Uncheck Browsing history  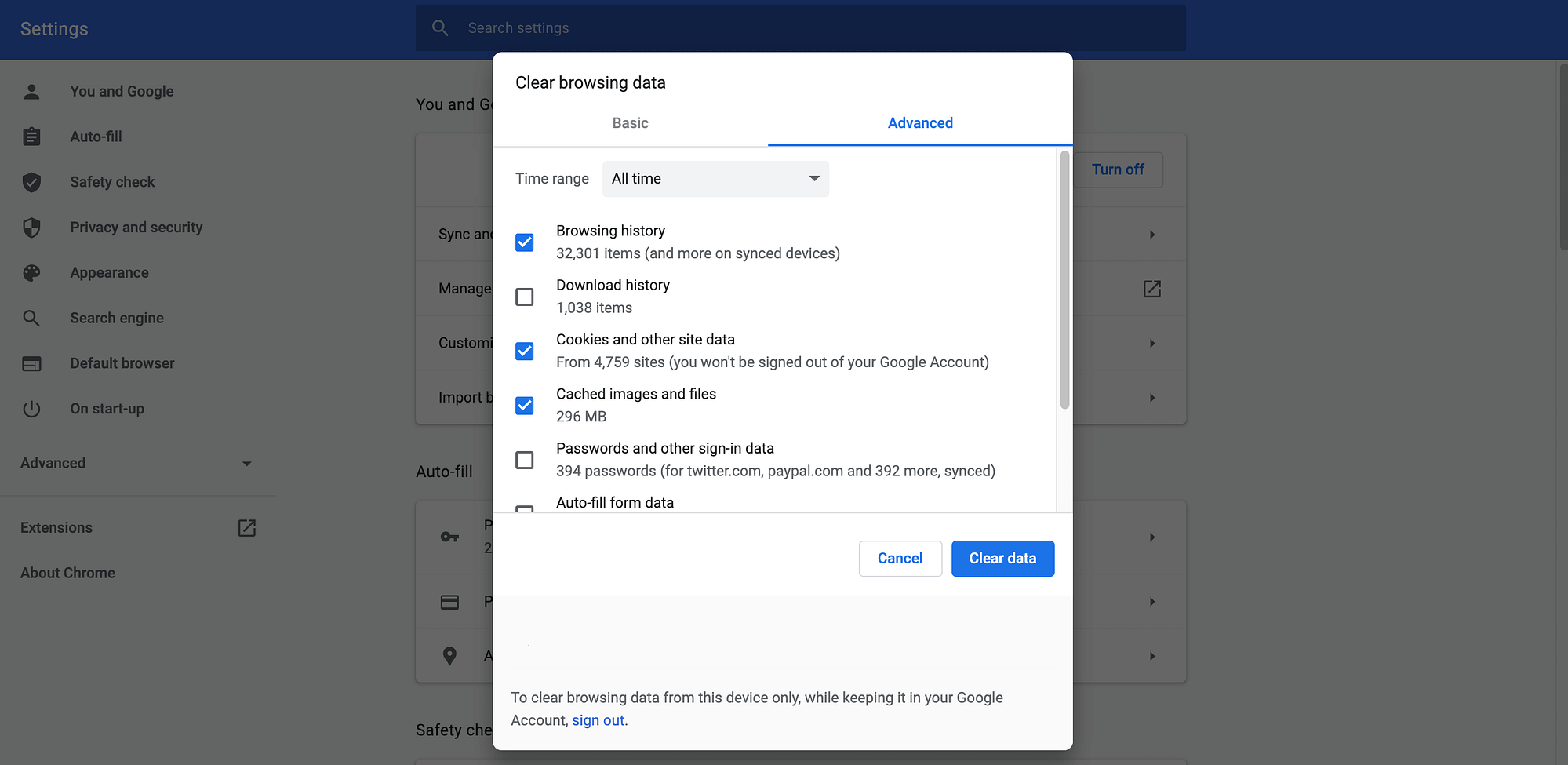(x=524, y=242)
